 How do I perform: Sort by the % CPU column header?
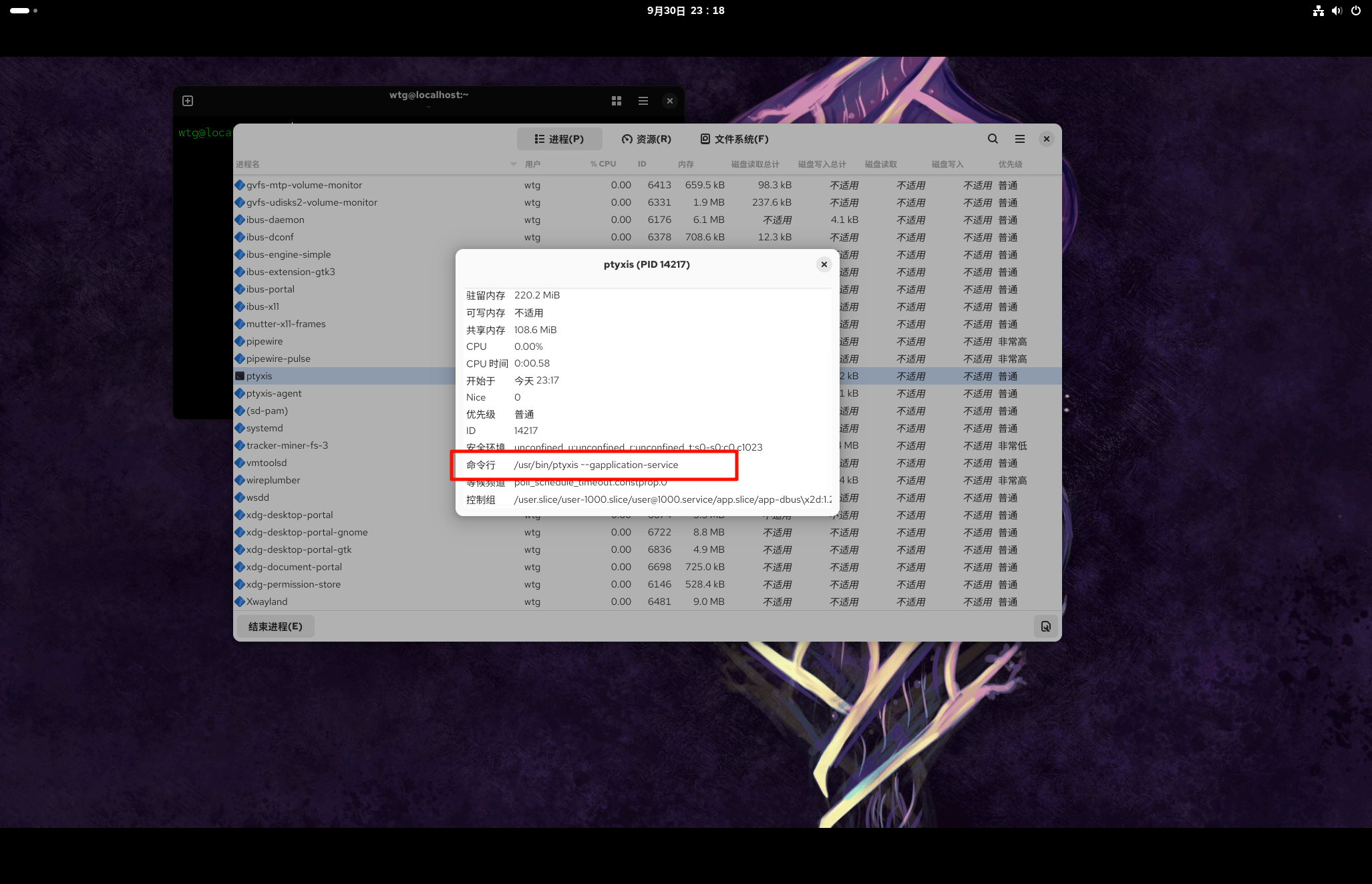[603, 164]
